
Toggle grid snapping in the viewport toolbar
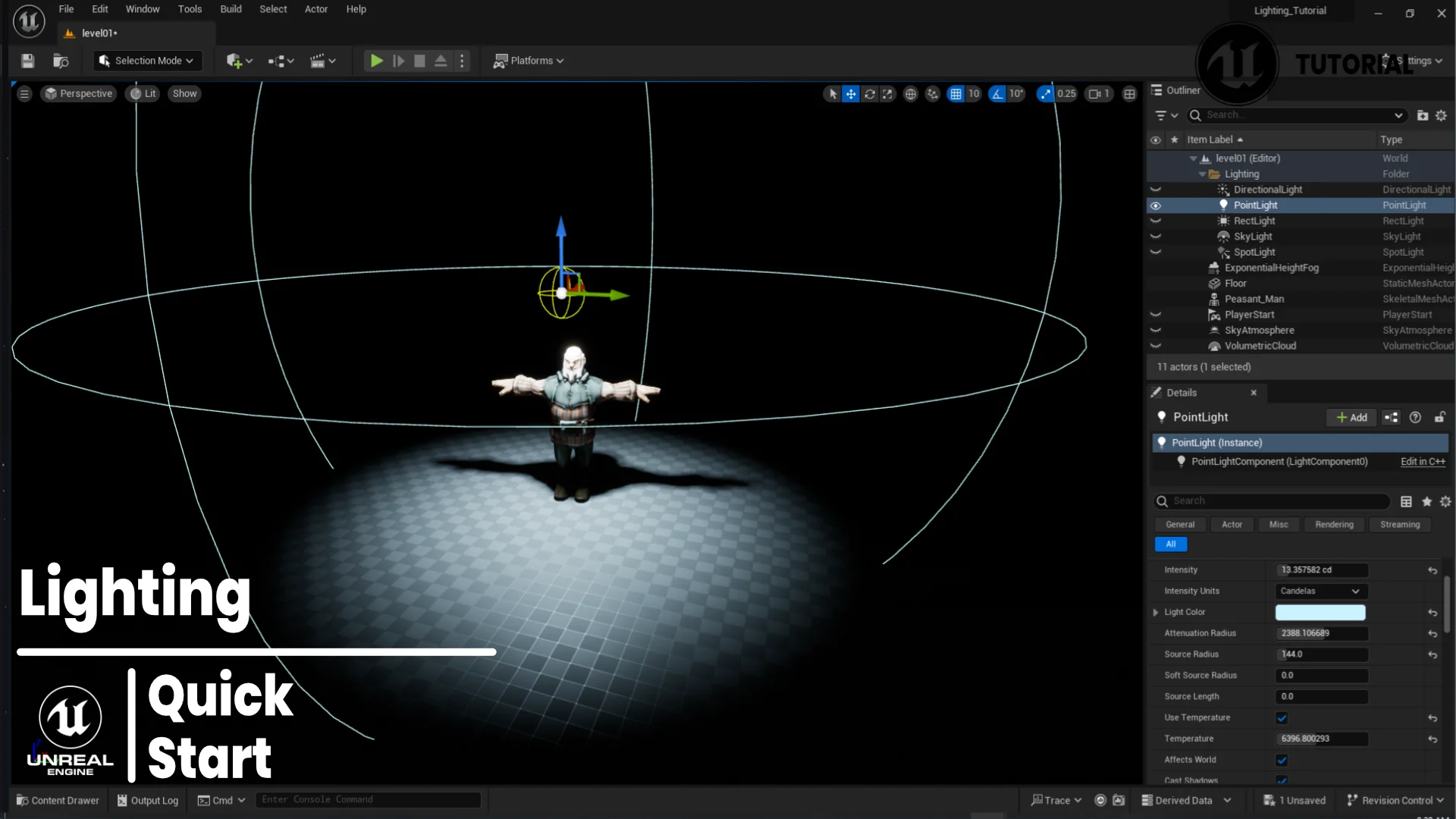(x=957, y=93)
